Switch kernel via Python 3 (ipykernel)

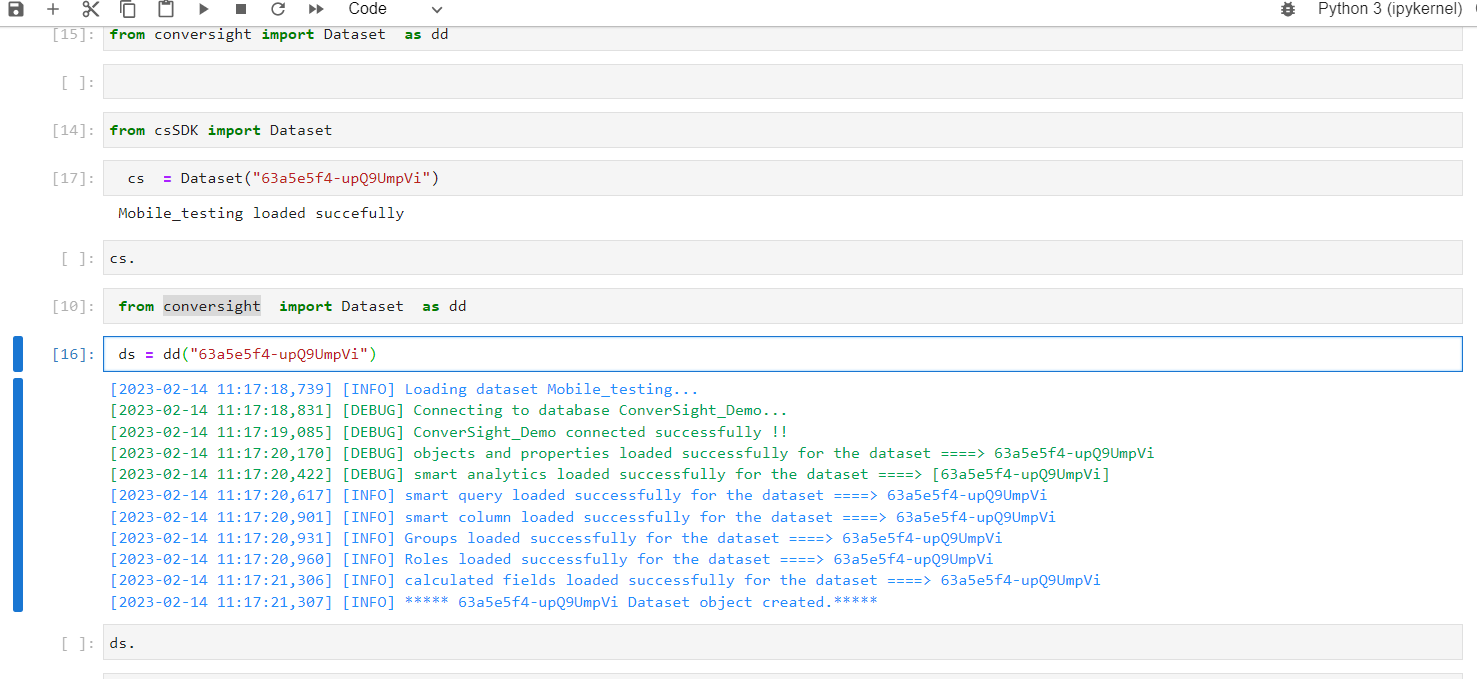point(1388,9)
